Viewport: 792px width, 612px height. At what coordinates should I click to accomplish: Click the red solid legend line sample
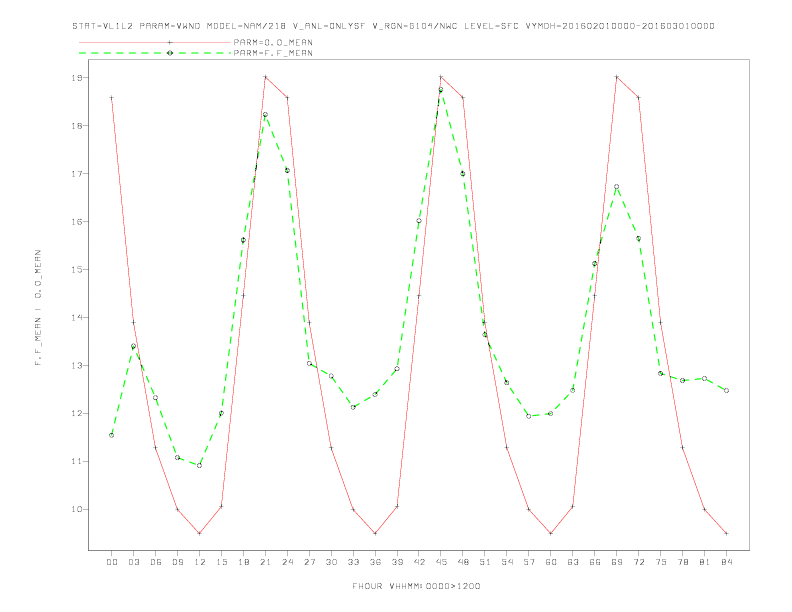155,42
